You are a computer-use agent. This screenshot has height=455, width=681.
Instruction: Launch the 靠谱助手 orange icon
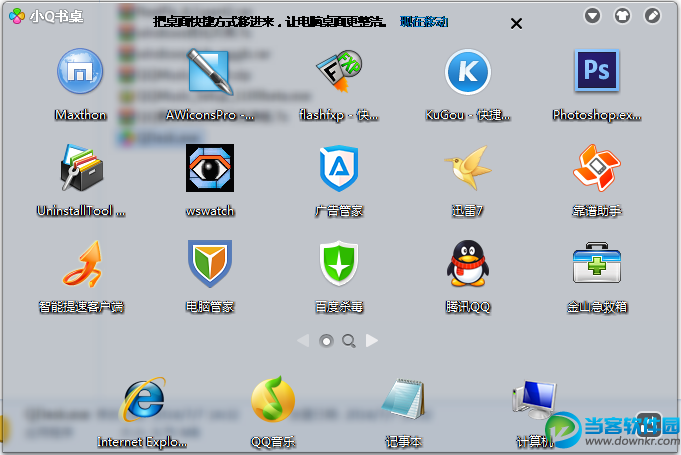[x=597, y=168]
